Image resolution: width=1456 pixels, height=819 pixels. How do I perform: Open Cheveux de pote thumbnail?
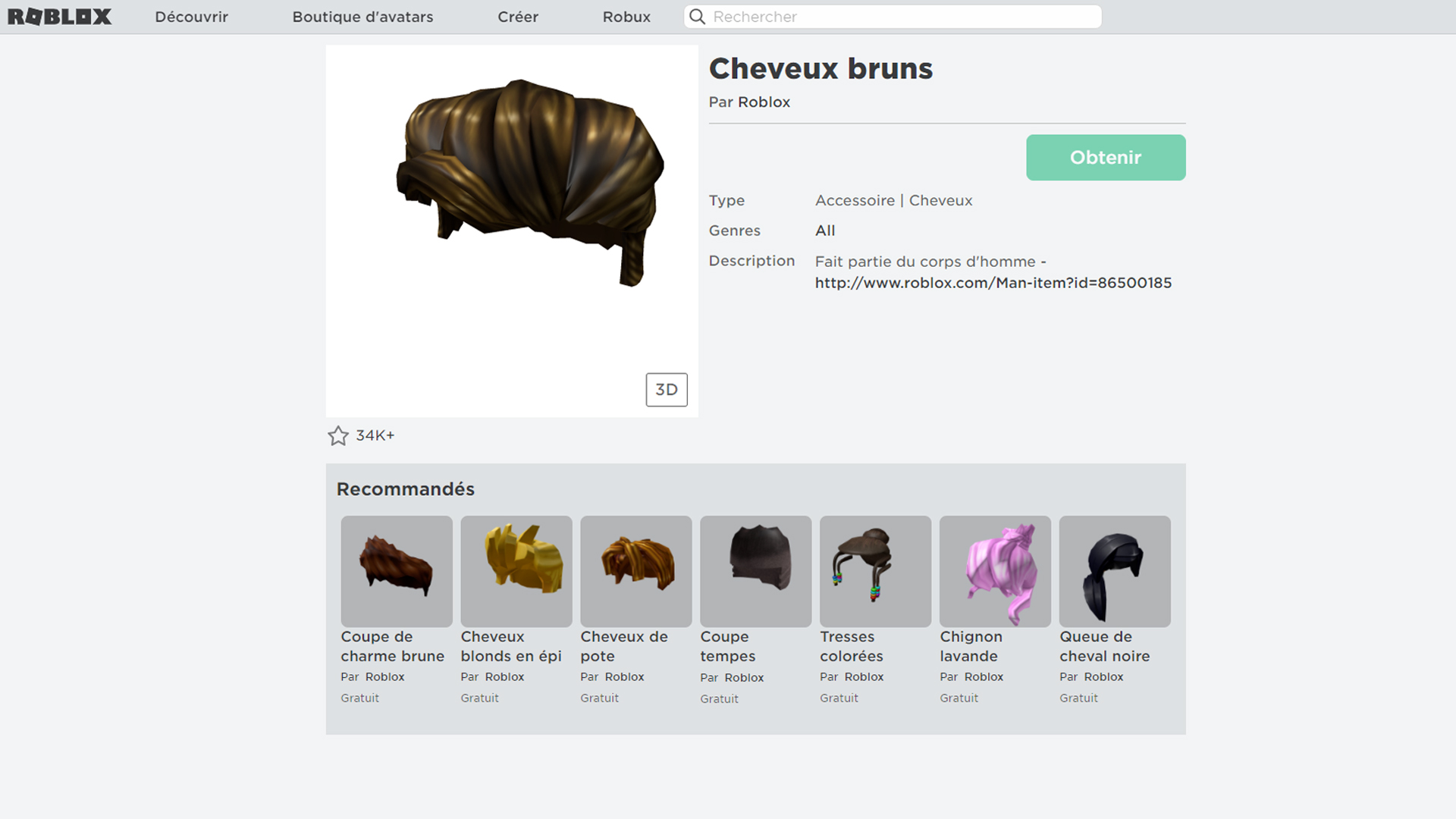pos(636,572)
